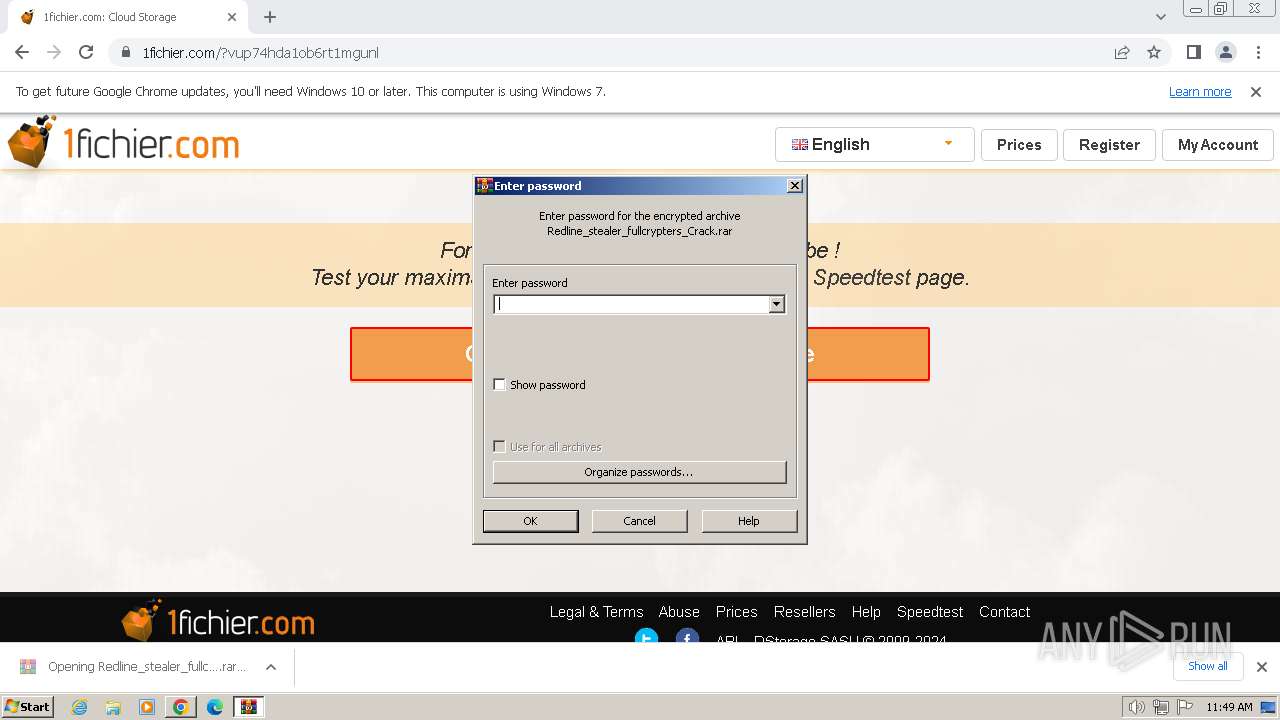Open the Prices page from header

tap(1019, 145)
